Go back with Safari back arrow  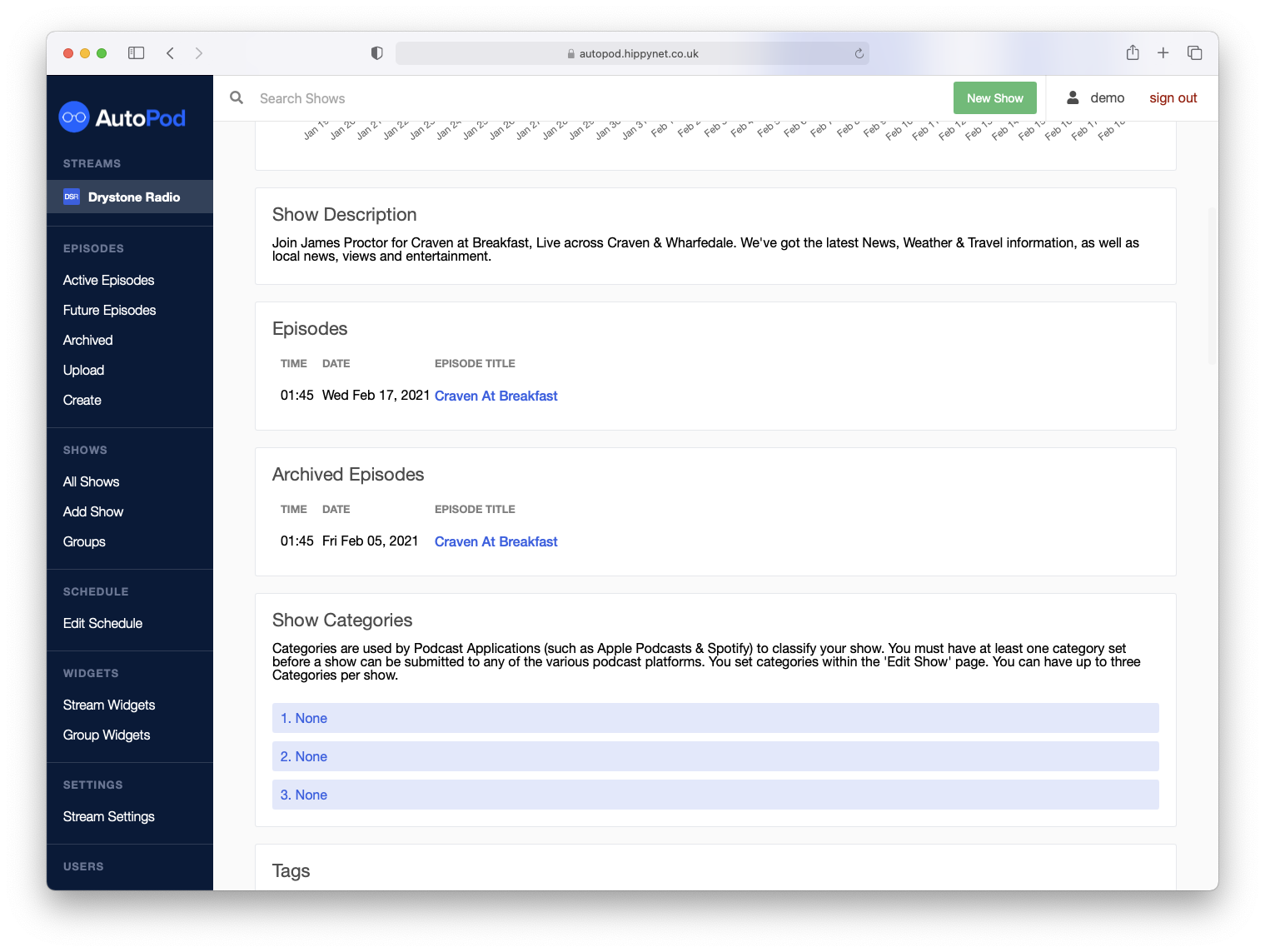tap(170, 53)
